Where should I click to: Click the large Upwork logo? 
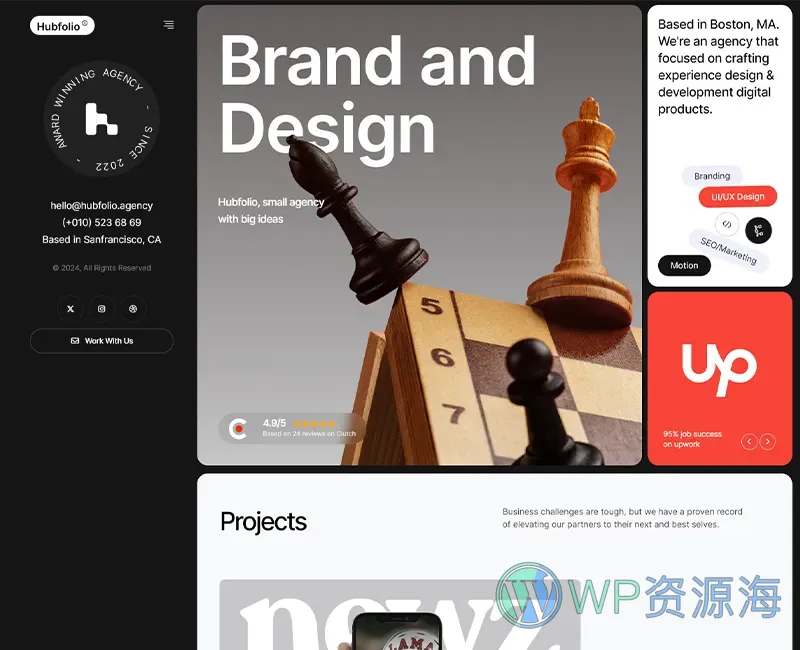pyautogui.click(x=719, y=367)
